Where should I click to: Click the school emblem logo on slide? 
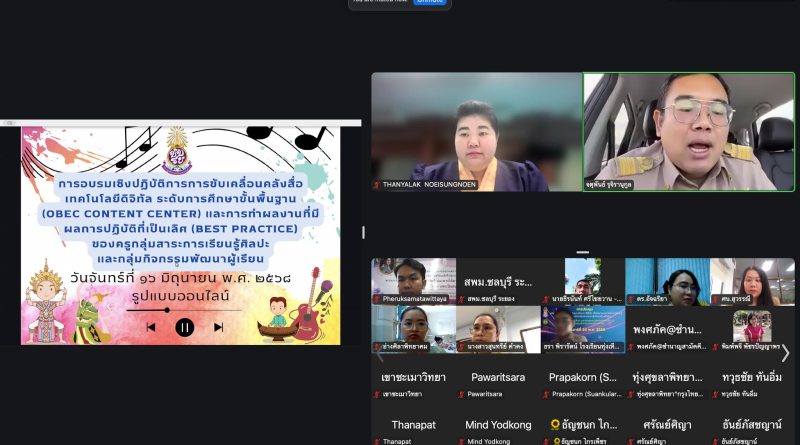click(176, 149)
